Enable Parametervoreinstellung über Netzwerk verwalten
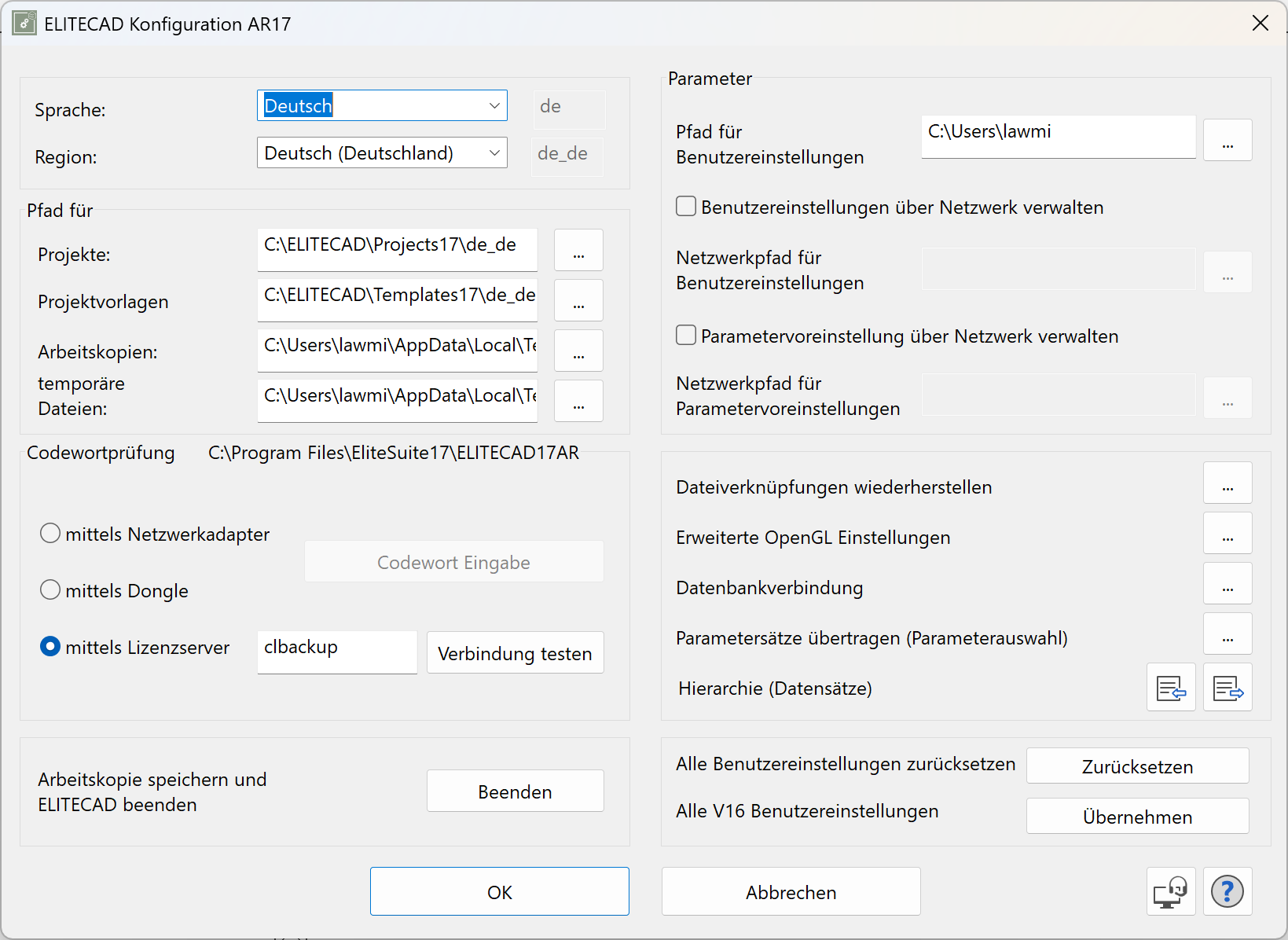The width and height of the screenshot is (1288, 940). pos(685,335)
